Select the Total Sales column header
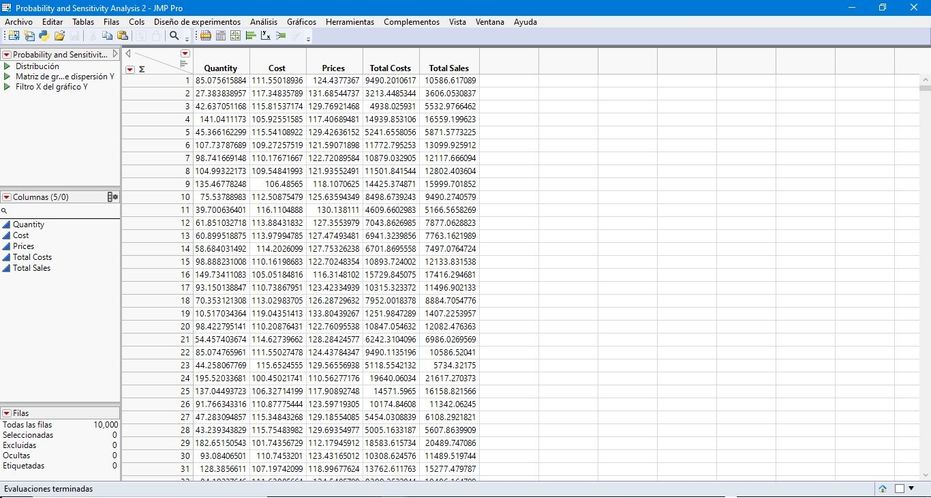This screenshot has width=931, height=498. pos(449,68)
